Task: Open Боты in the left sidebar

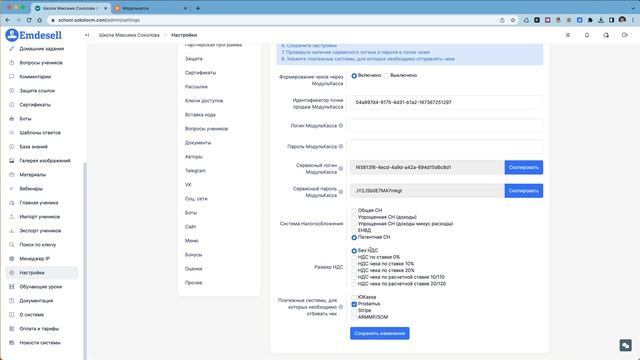Action: (25, 119)
